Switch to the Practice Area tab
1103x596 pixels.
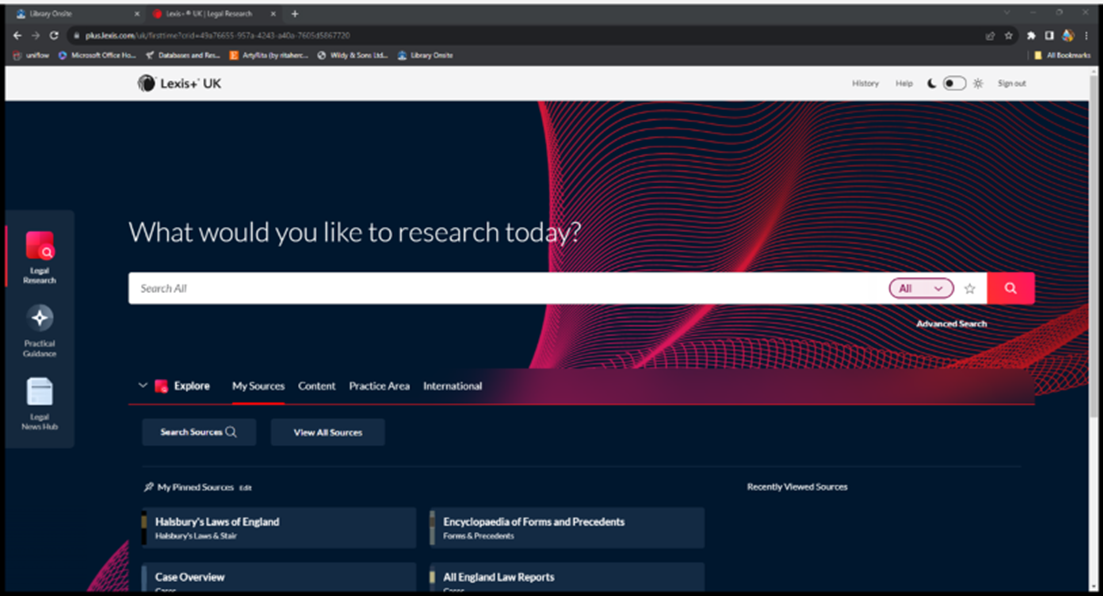(379, 386)
